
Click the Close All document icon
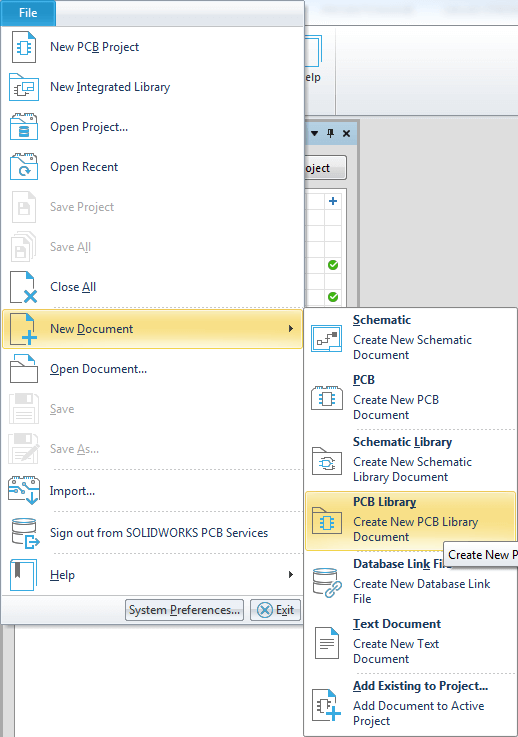pyautogui.click(x=24, y=287)
